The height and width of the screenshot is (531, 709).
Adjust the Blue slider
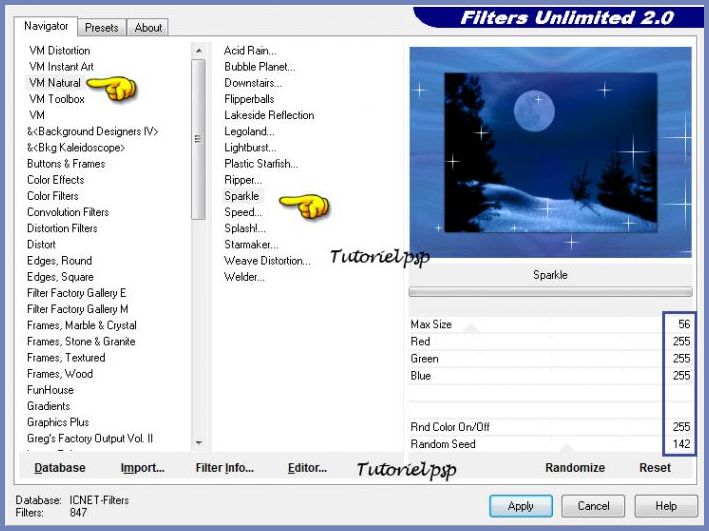[550, 376]
